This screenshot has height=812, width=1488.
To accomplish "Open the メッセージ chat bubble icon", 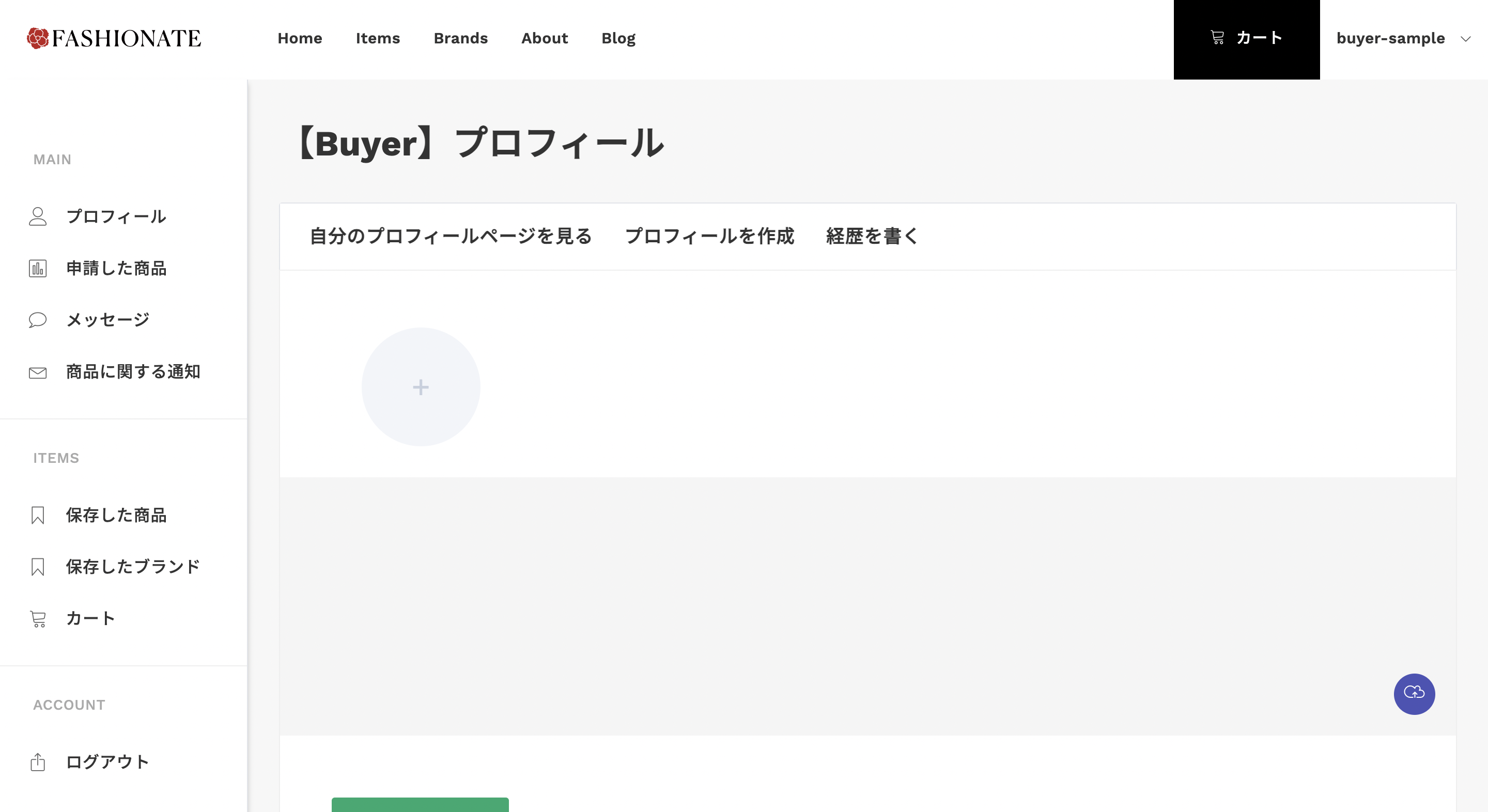I will click(38, 320).
